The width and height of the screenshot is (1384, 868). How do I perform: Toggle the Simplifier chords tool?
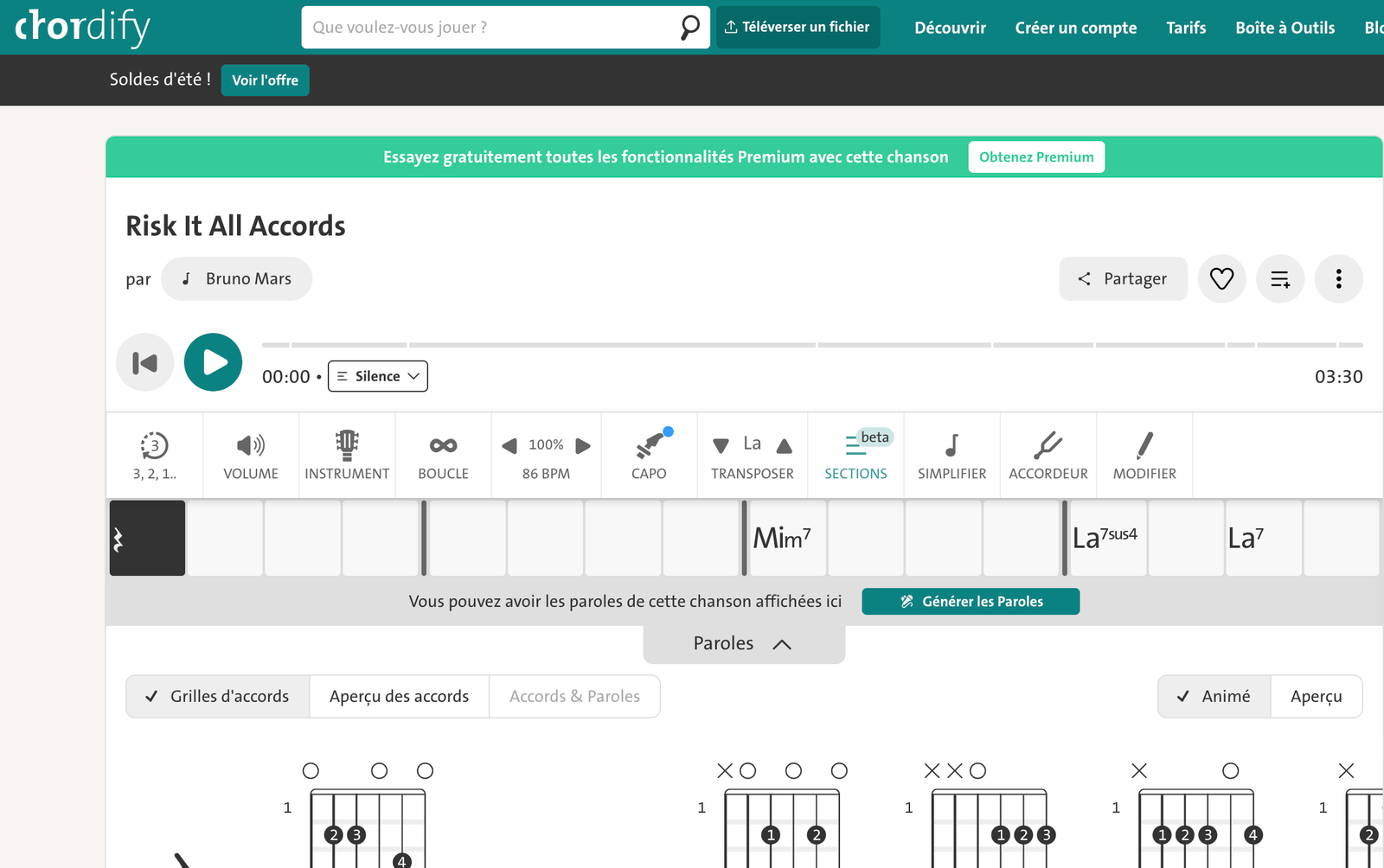point(951,456)
